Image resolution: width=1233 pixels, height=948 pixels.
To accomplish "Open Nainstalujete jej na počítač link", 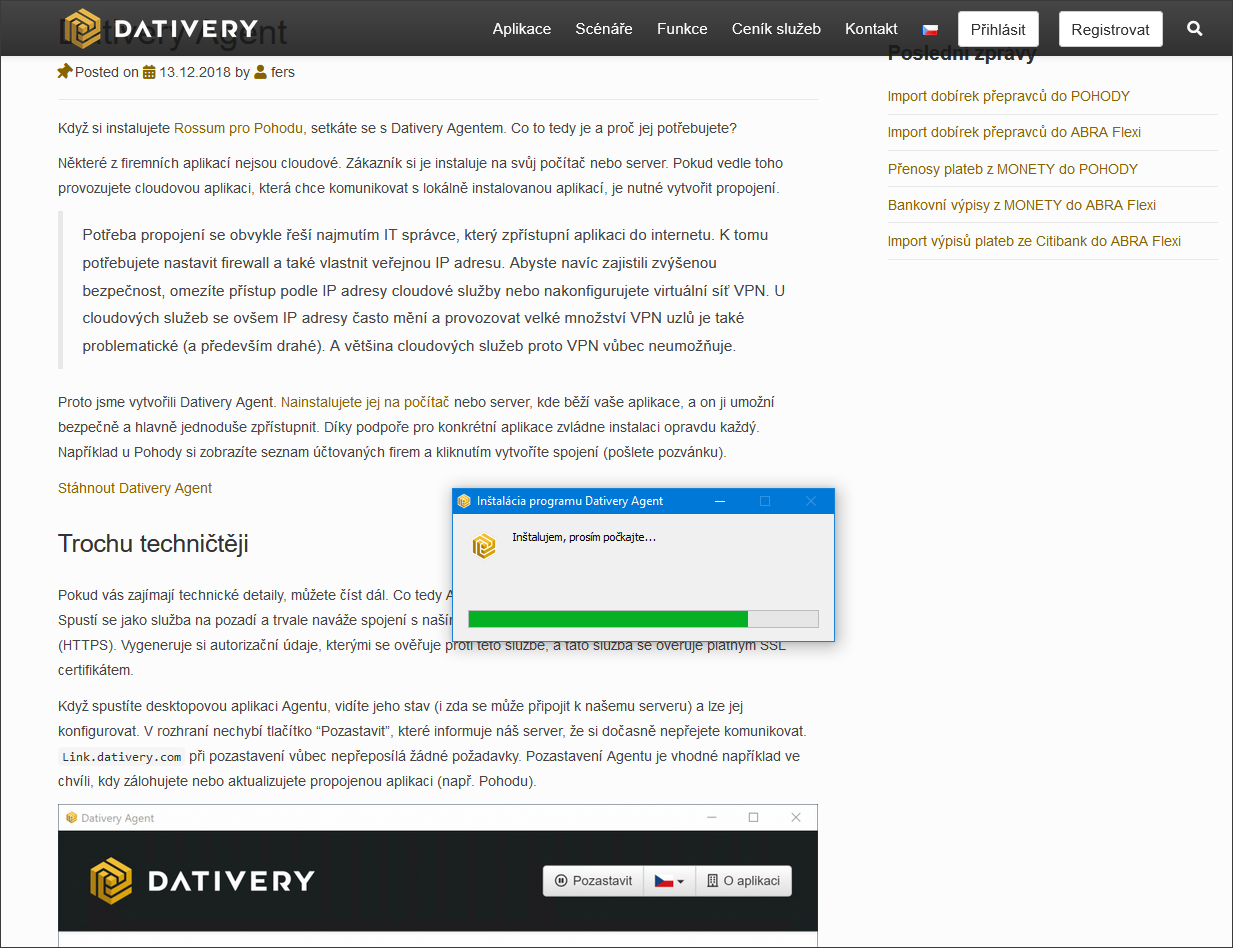I will (365, 402).
